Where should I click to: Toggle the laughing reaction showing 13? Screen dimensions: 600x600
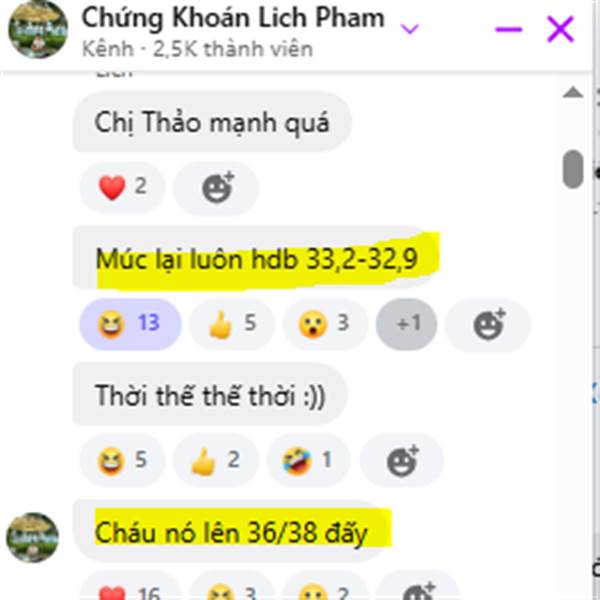click(130, 324)
